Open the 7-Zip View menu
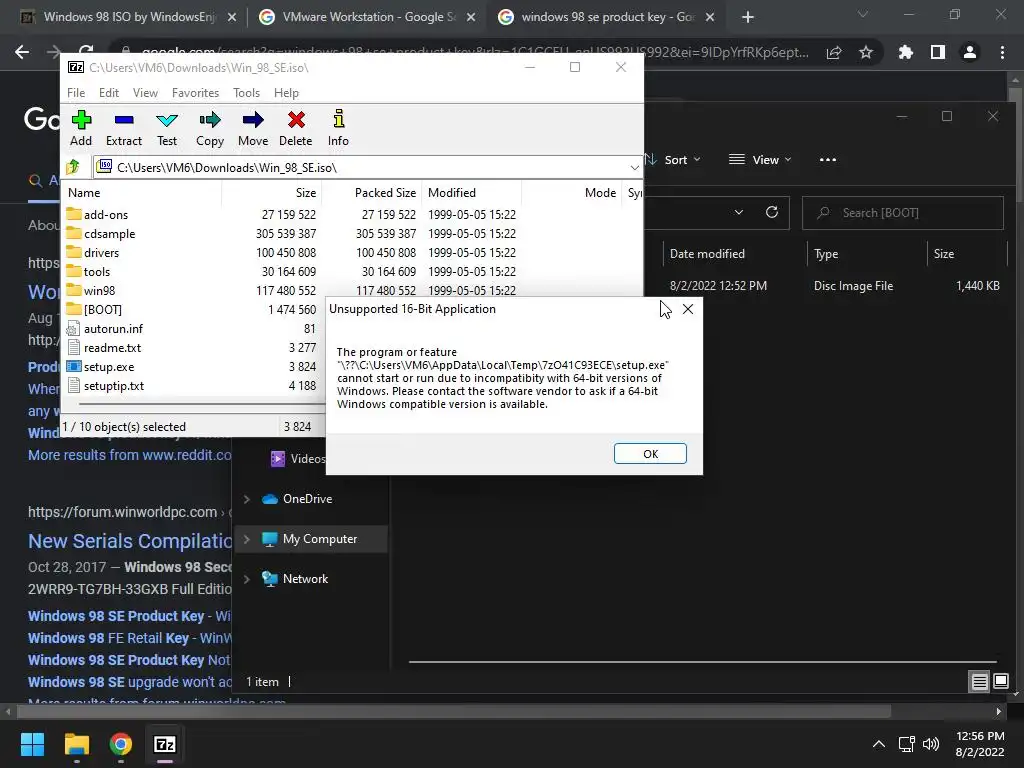Screen dimensions: 1024x768 145,93
